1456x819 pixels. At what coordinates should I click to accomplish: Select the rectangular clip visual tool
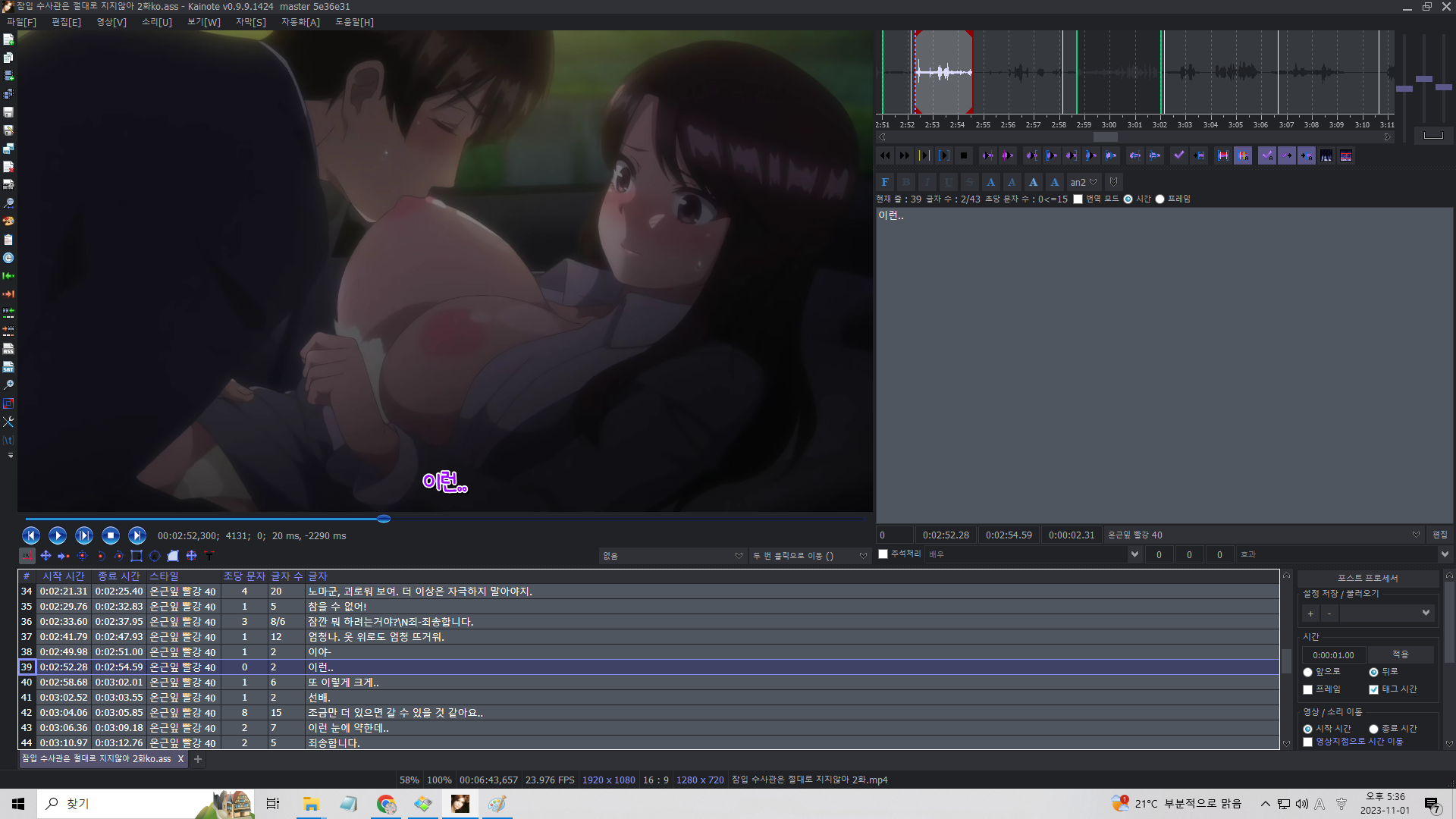pos(136,556)
